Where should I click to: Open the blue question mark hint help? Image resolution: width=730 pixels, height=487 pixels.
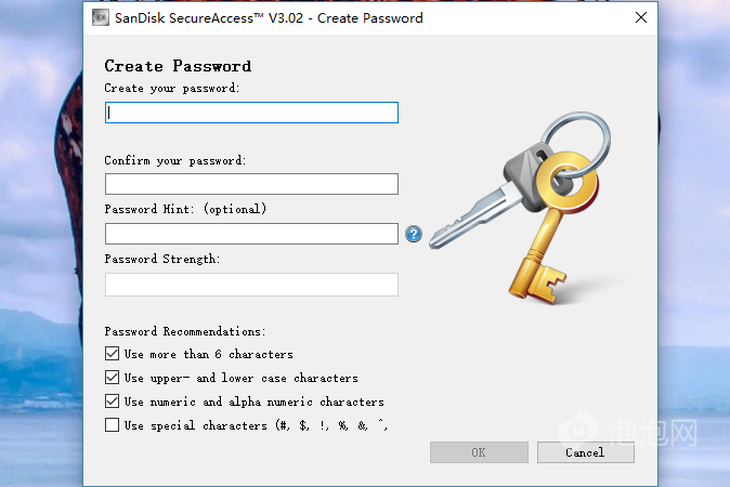(x=413, y=234)
